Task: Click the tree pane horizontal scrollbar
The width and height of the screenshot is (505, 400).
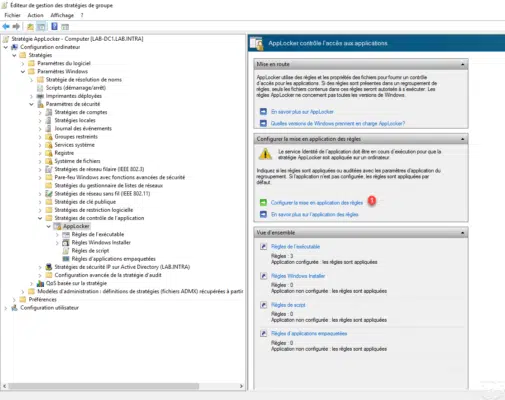Action: (104, 386)
